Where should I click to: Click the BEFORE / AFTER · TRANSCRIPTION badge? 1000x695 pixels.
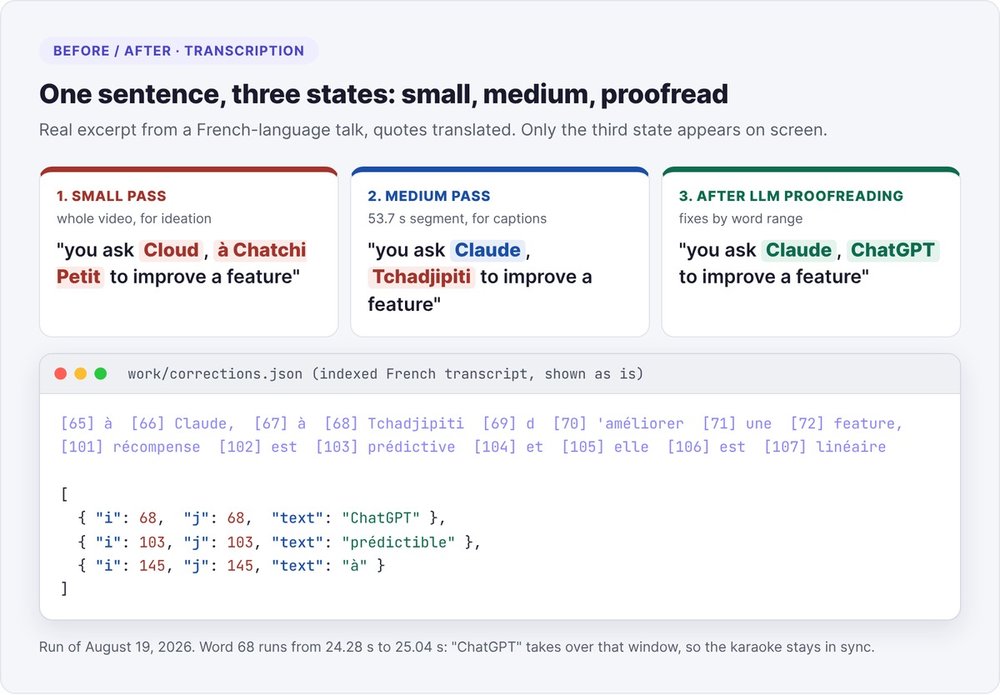pyautogui.click(x=179, y=51)
